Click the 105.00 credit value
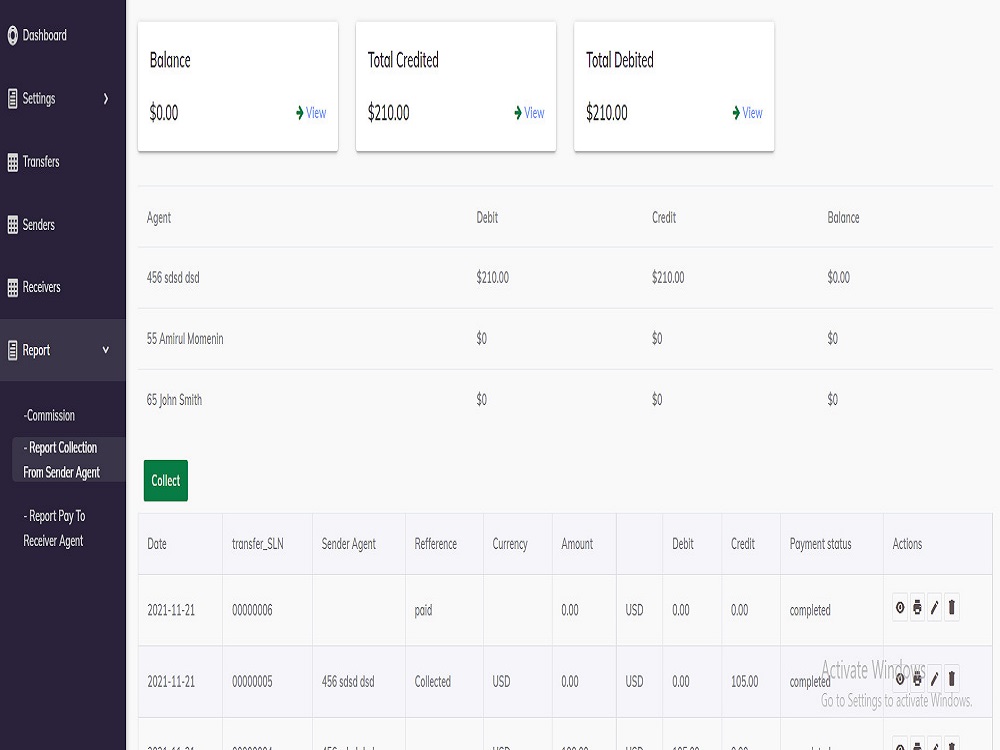Screen dimensions: 1000x750 (744, 682)
